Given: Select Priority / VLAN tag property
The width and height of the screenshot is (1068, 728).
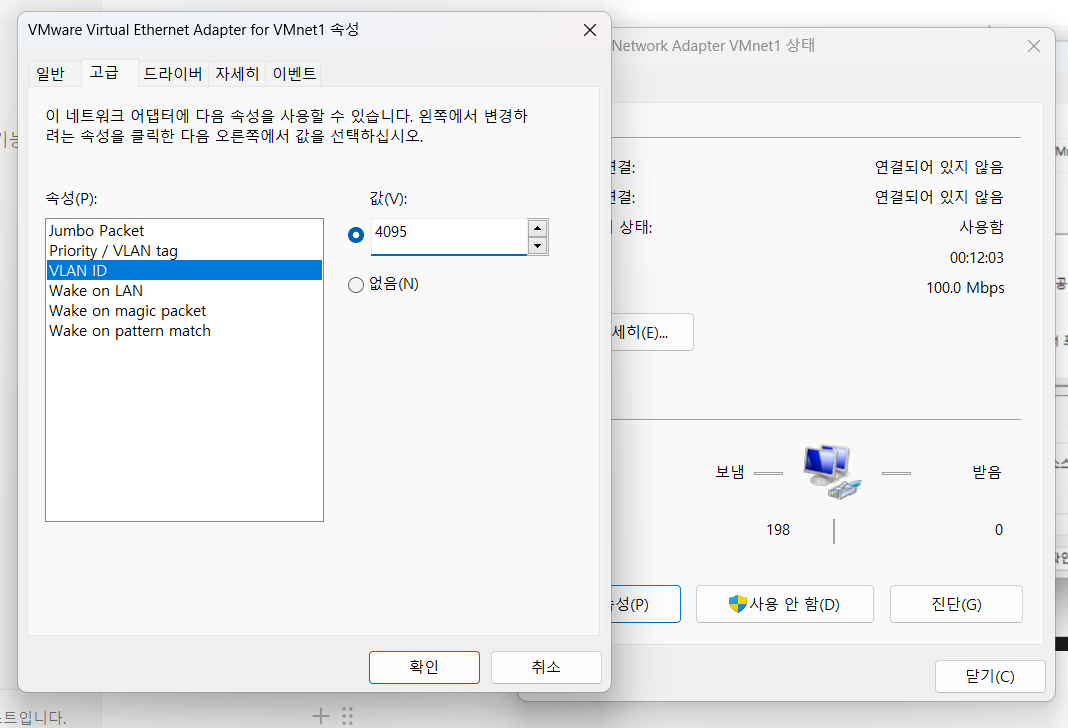Looking at the screenshot, I should 184,251.
